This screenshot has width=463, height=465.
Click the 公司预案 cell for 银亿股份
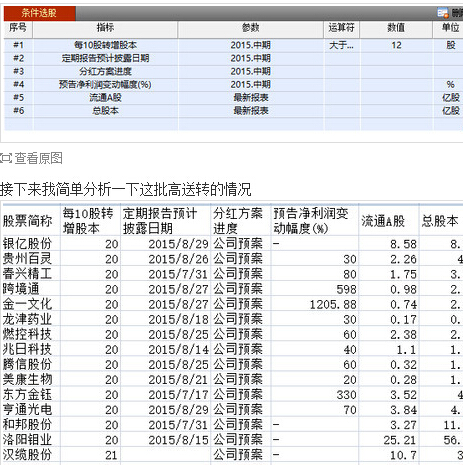(238, 244)
